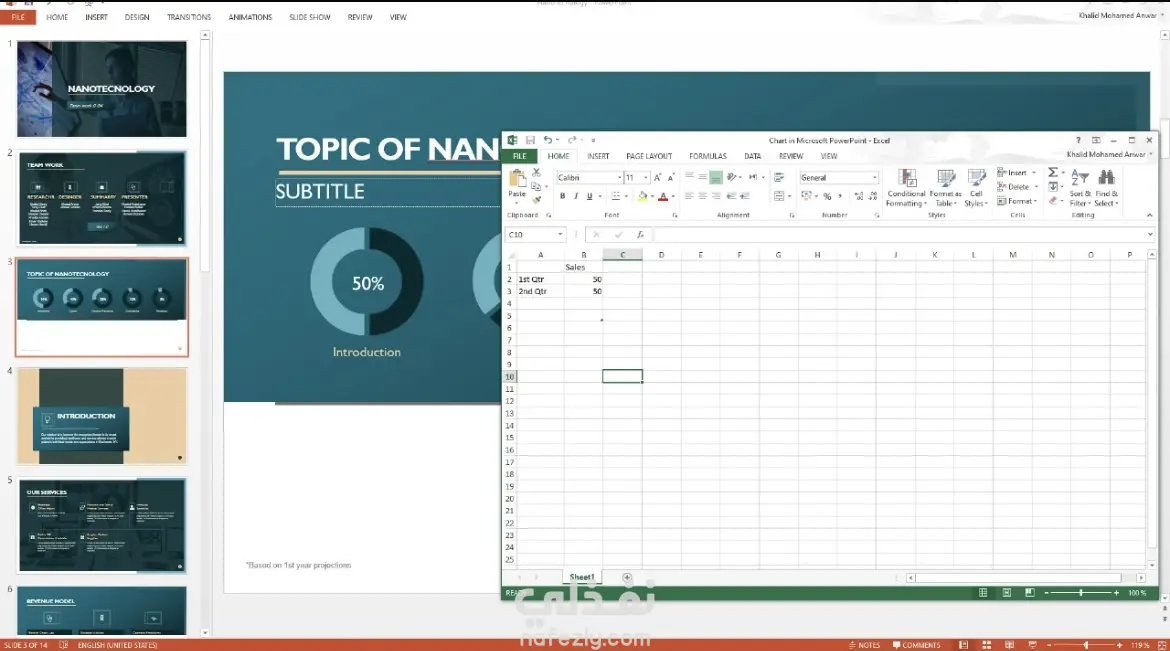
Task: Undo the last action in Excel
Action: point(548,140)
